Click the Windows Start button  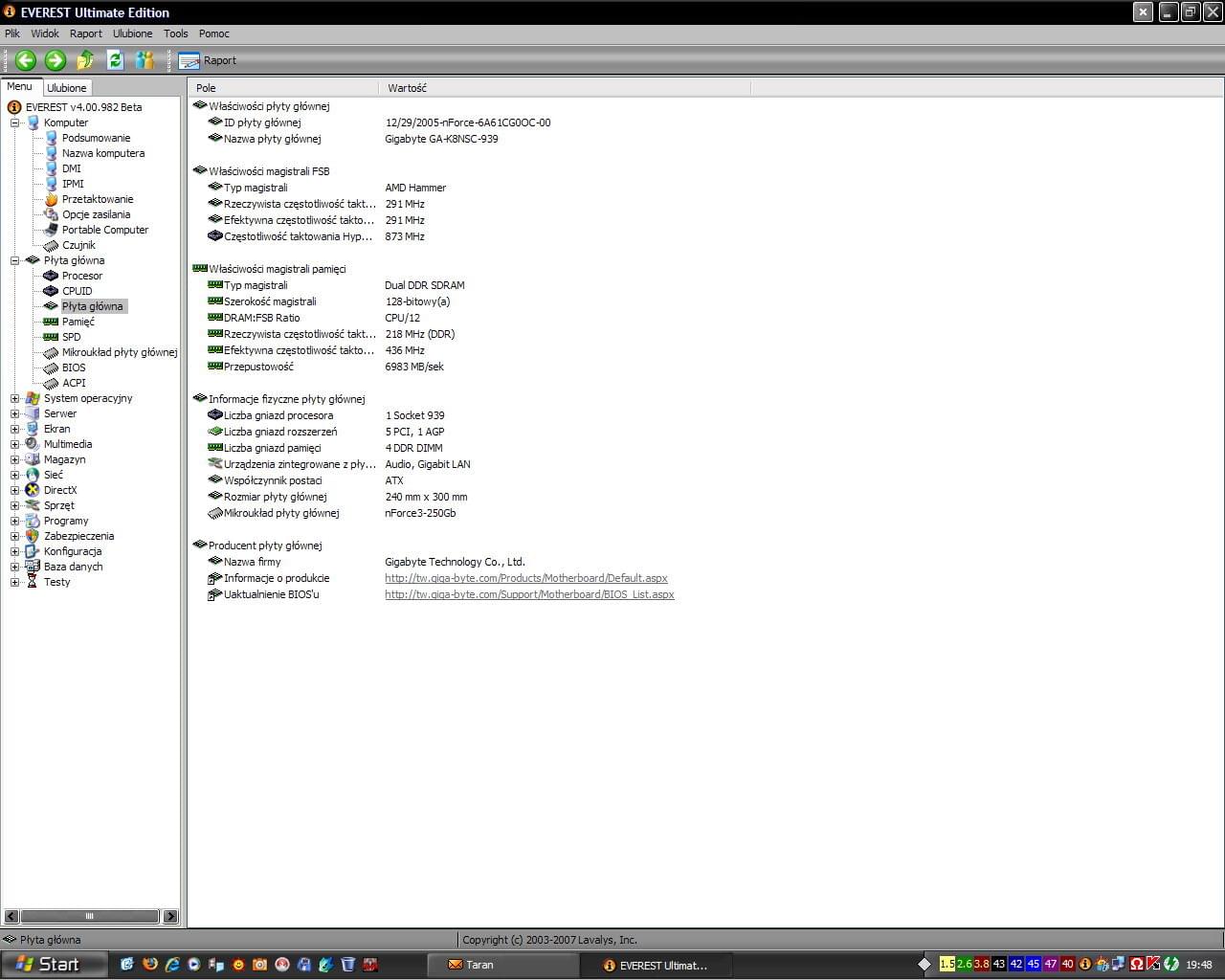pyautogui.click(x=48, y=964)
